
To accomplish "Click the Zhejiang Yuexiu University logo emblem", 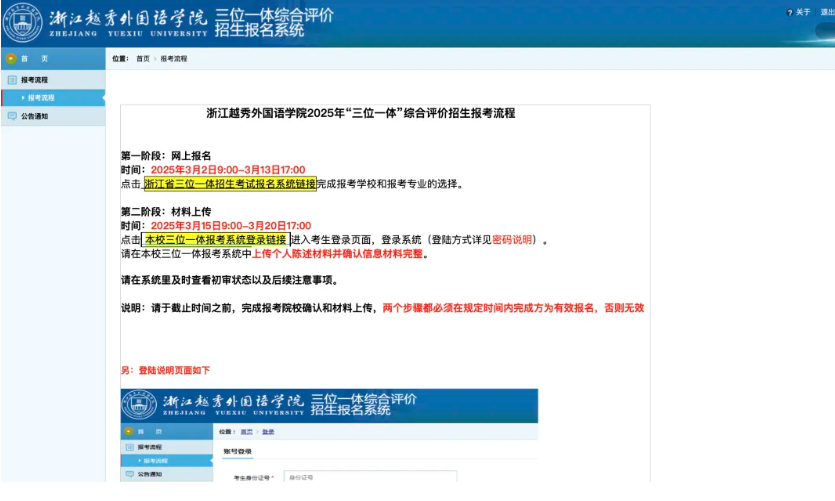I will (x=22, y=23).
